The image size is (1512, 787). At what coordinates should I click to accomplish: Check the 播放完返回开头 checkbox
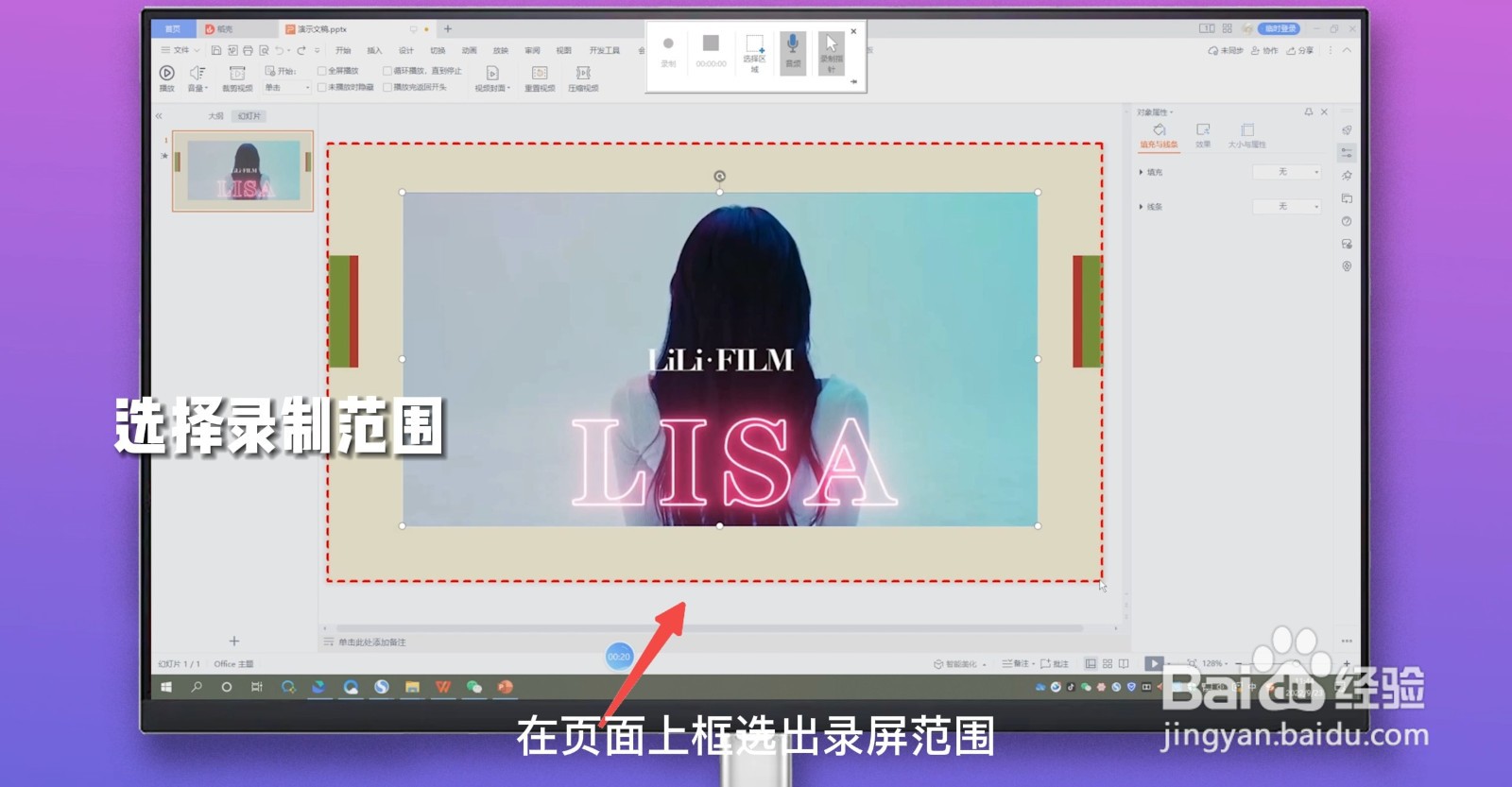tap(387, 87)
